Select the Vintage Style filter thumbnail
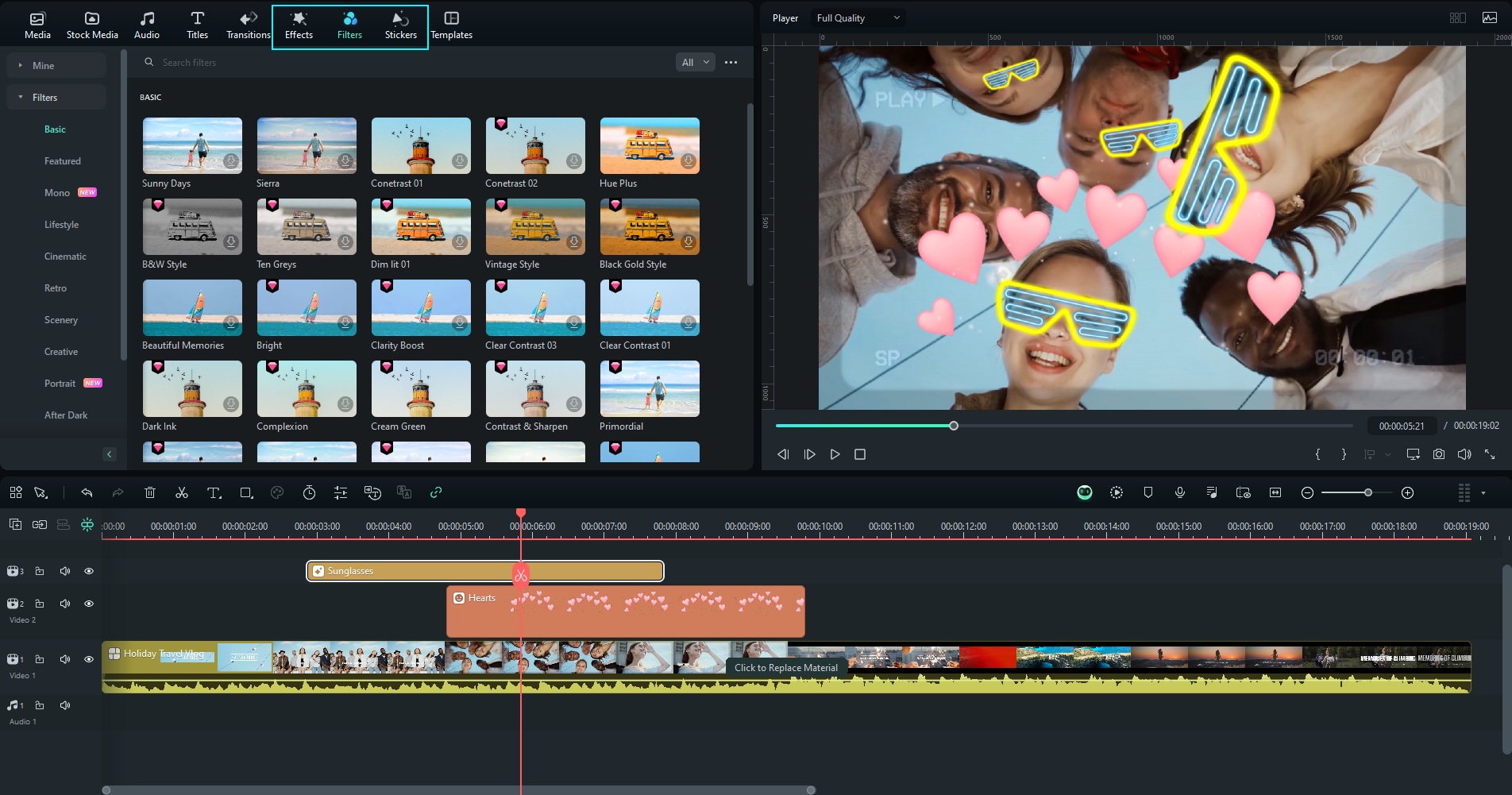 pos(535,226)
